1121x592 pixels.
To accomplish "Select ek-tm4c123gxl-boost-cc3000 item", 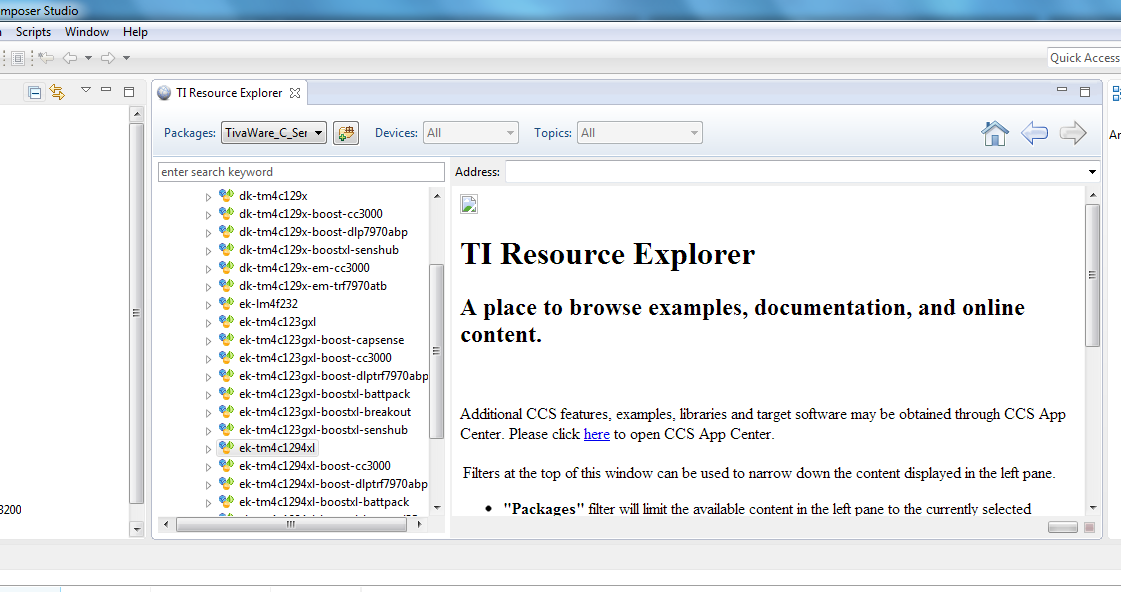I will coord(315,357).
